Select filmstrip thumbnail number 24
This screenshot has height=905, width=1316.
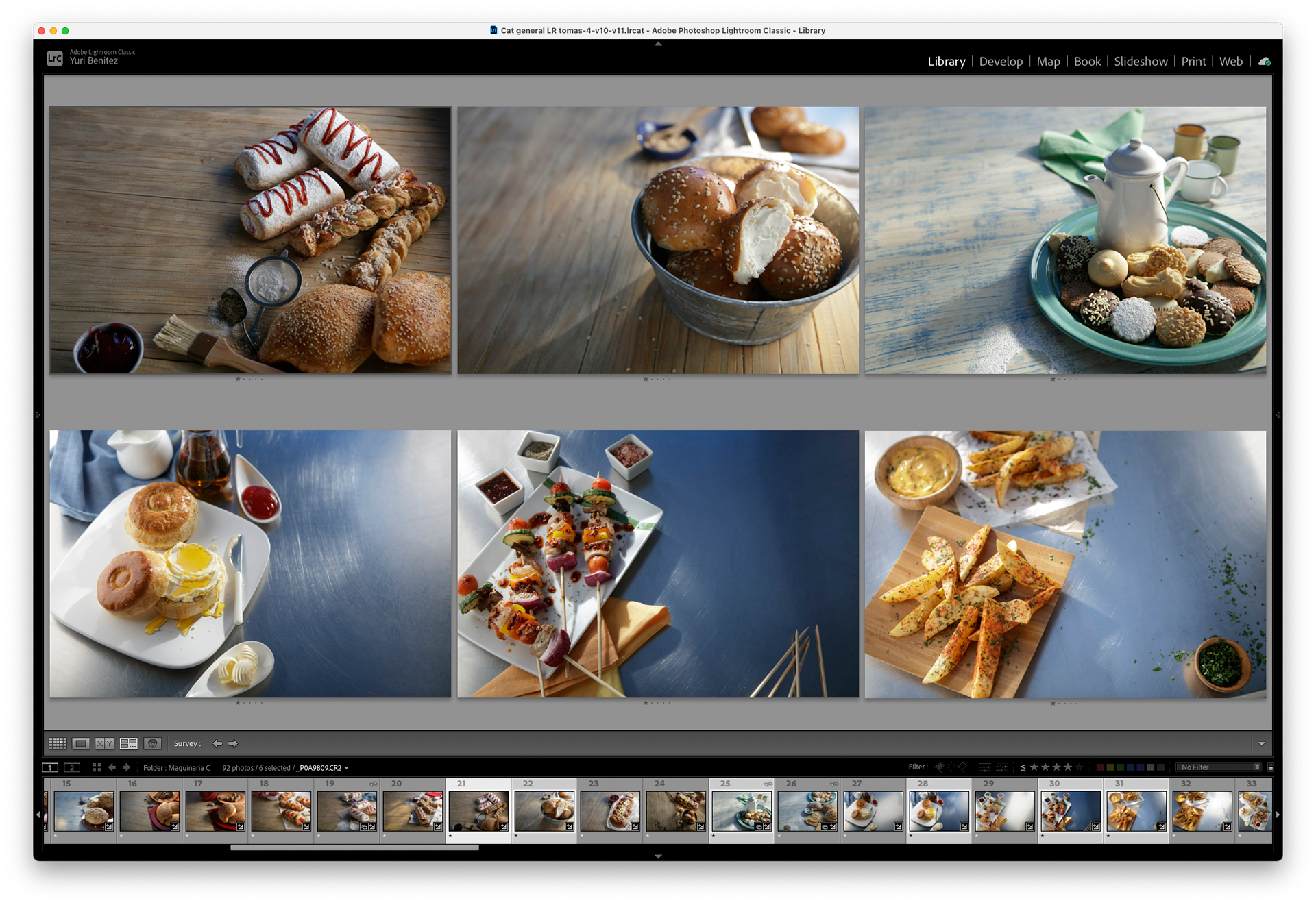click(676, 811)
